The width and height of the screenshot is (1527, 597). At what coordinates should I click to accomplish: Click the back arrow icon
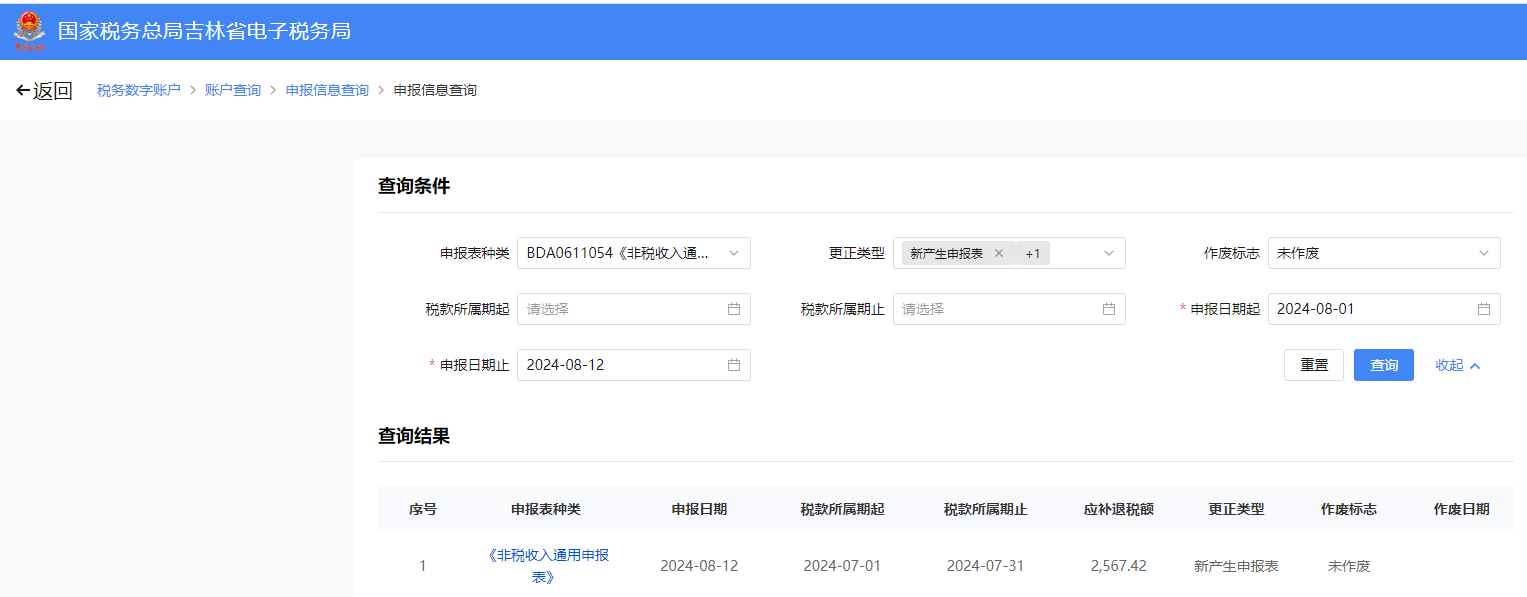(x=23, y=91)
